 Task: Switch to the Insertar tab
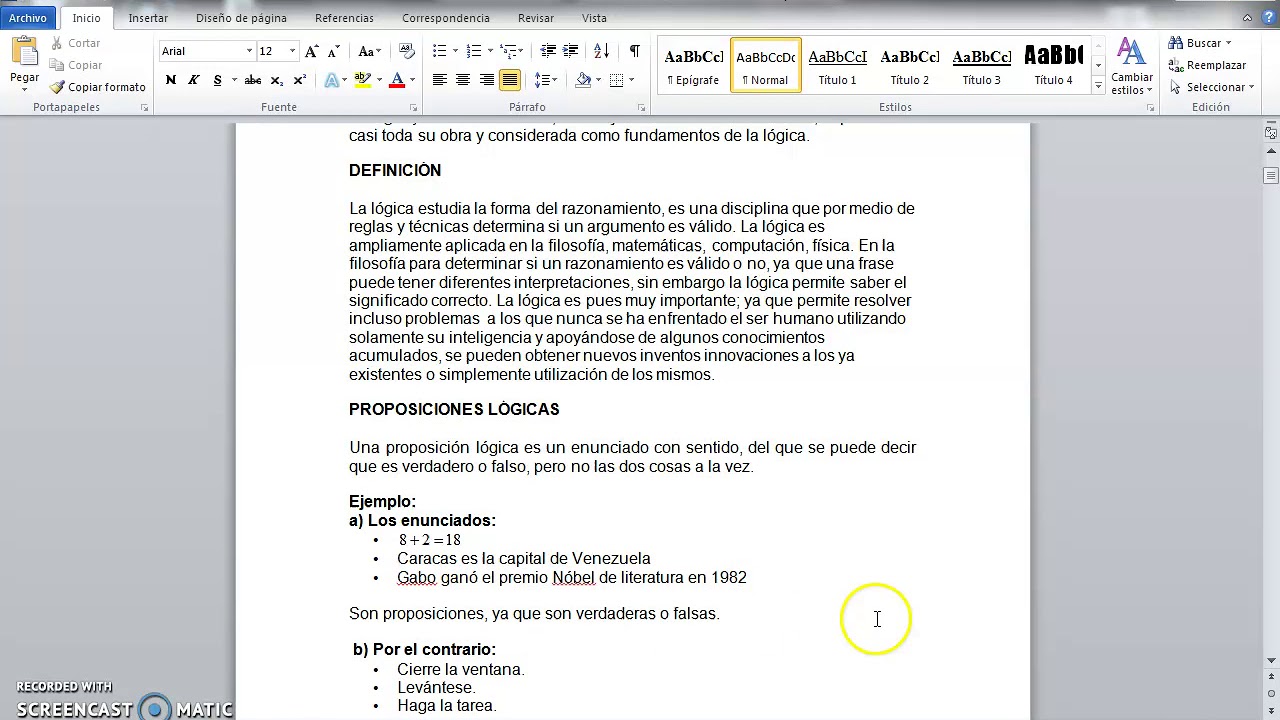coord(148,18)
